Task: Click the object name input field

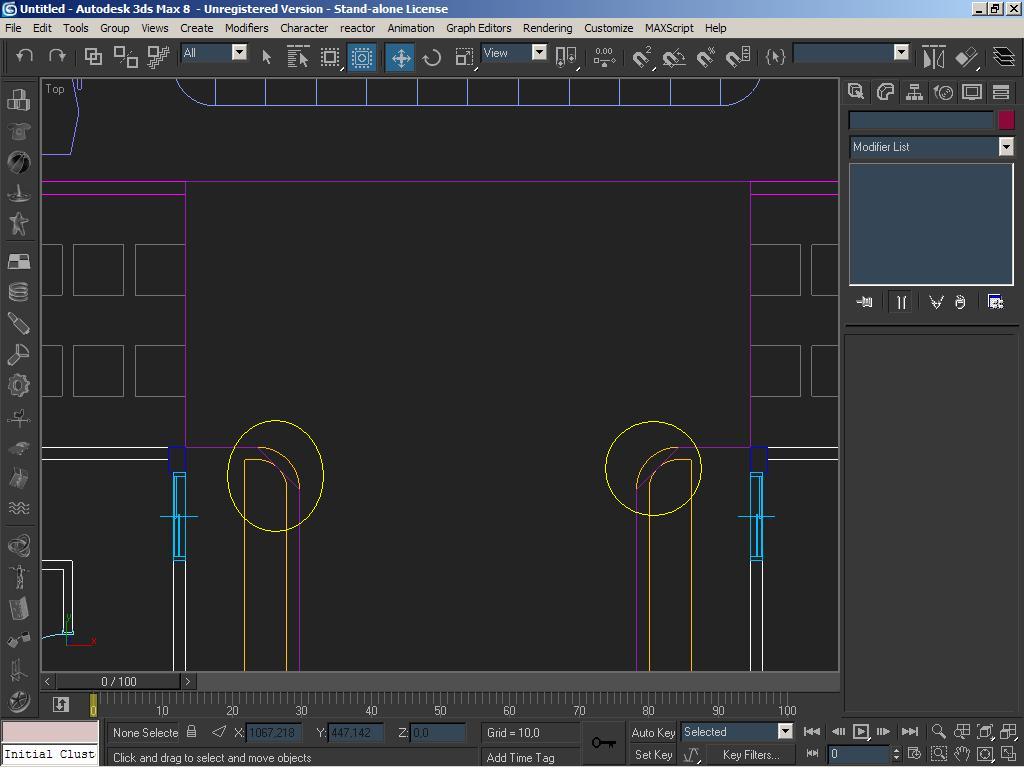Action: coord(921,120)
